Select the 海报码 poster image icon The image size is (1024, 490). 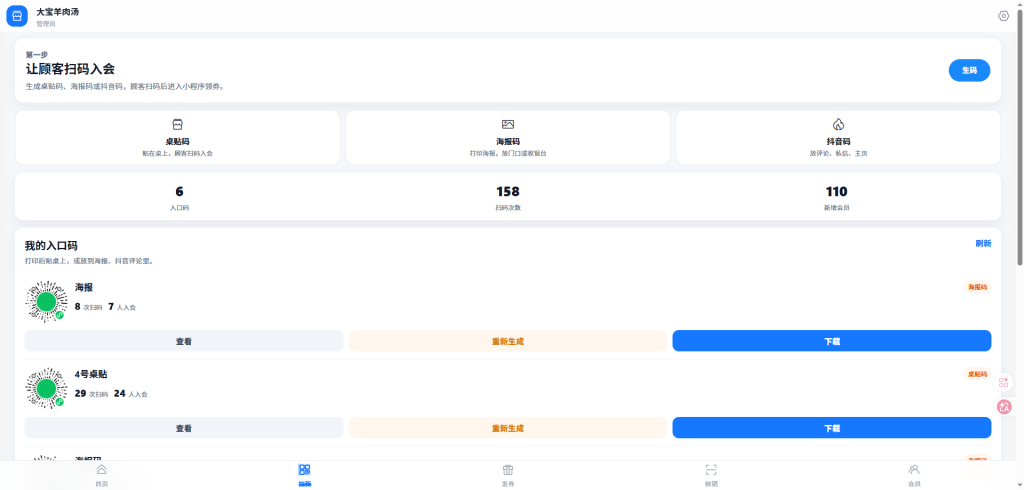pyautogui.click(x=507, y=124)
